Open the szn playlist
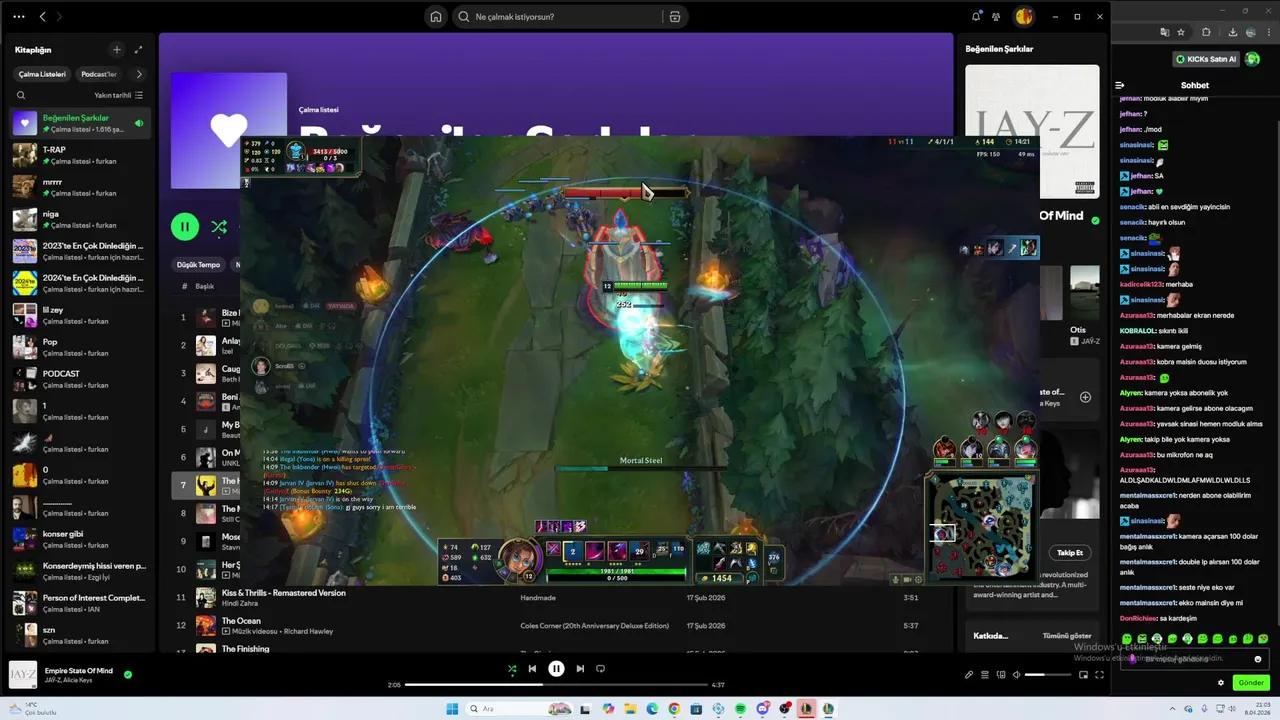The height and width of the screenshot is (720, 1280). (81, 635)
